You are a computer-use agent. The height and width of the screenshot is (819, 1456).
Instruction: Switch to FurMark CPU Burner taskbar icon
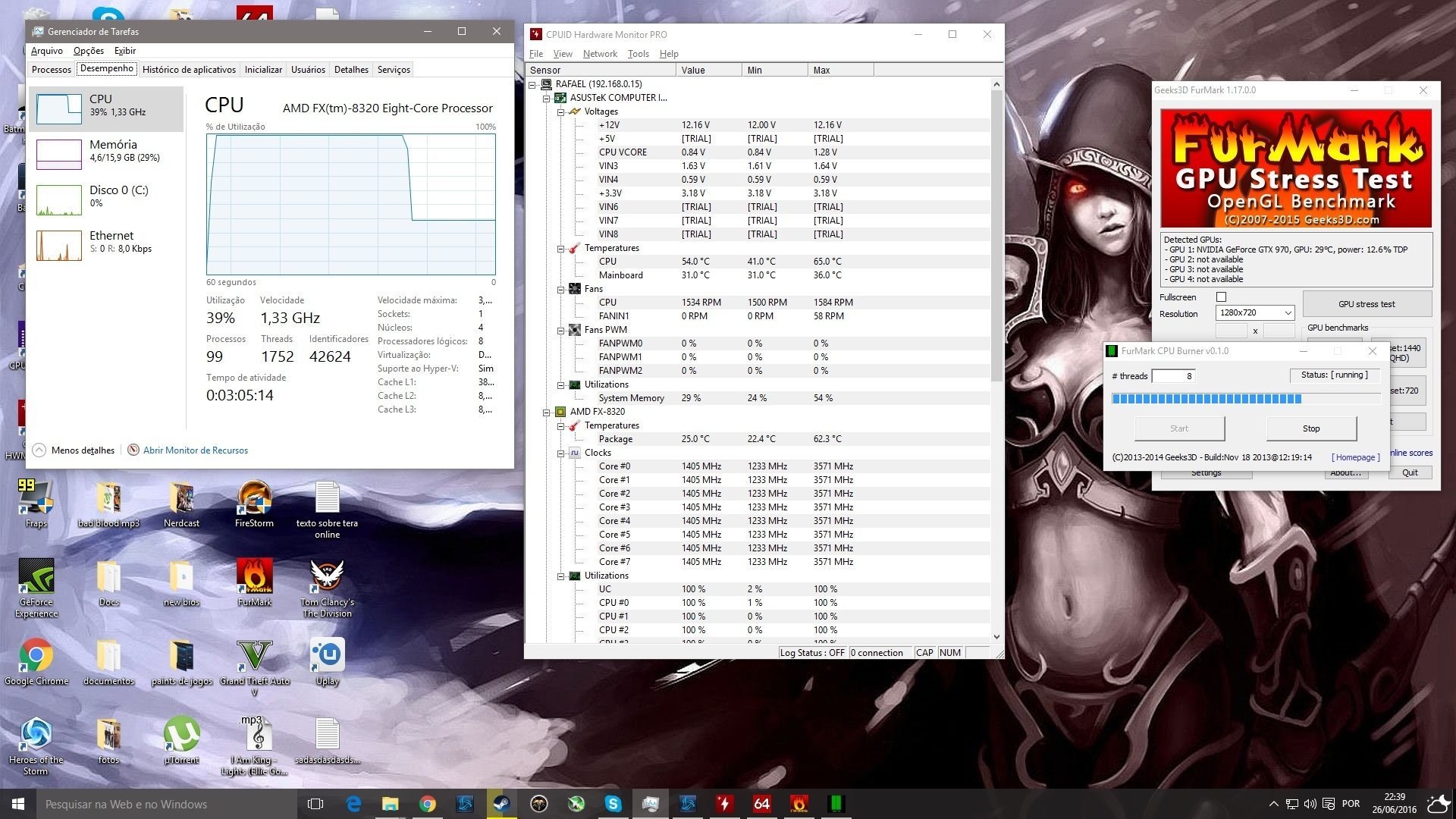coord(836,804)
